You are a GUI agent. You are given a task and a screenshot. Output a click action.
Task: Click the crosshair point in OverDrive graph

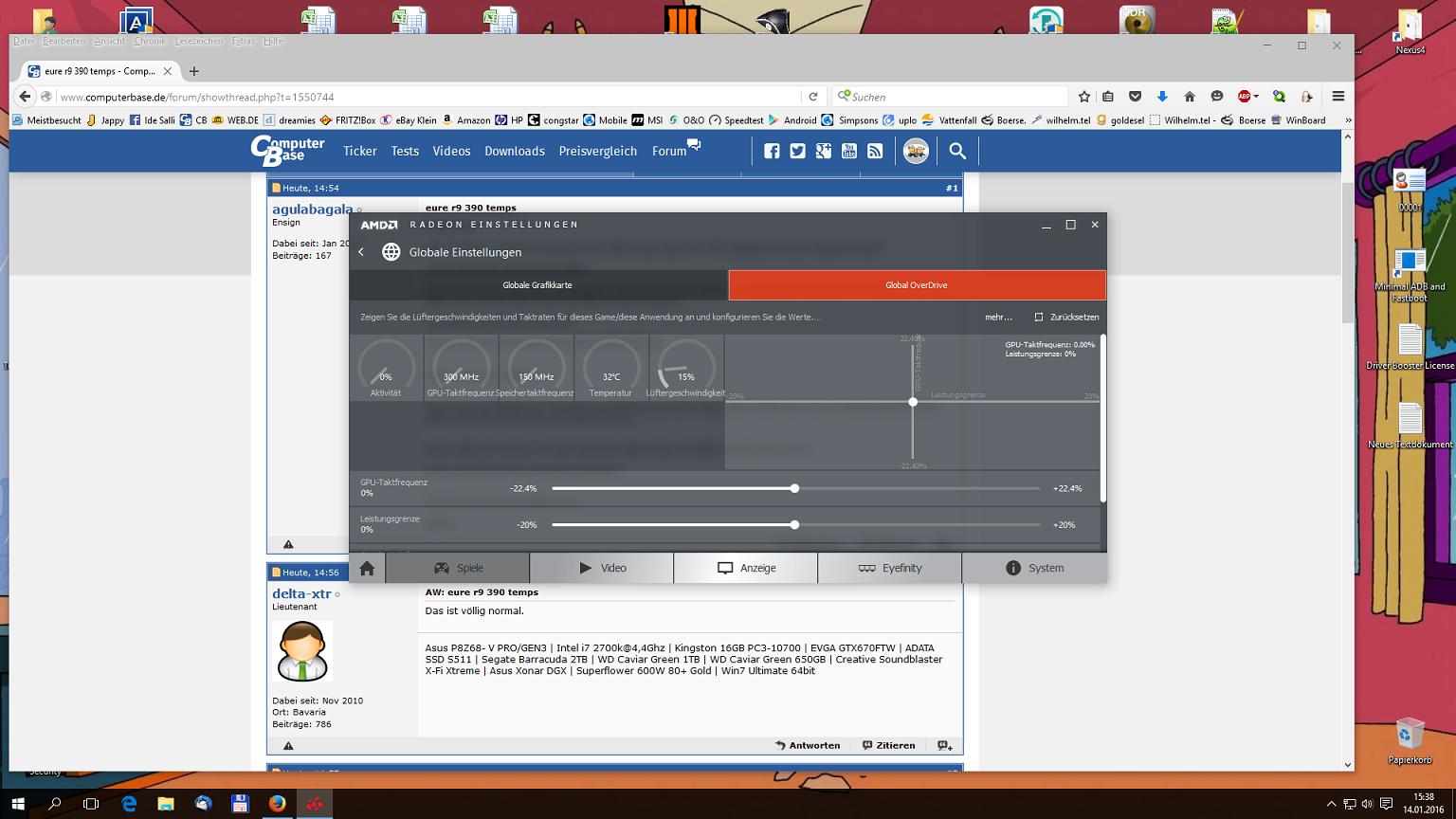[913, 402]
